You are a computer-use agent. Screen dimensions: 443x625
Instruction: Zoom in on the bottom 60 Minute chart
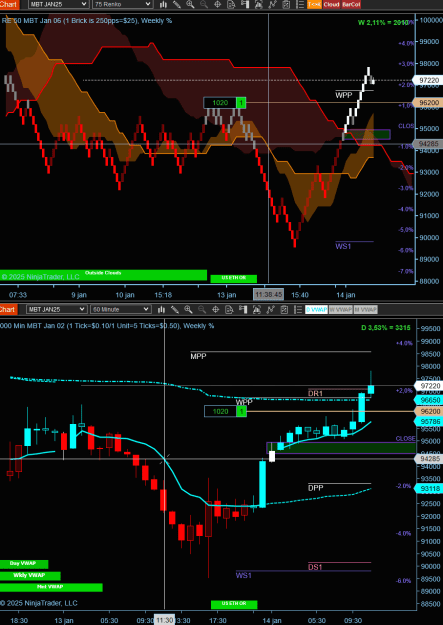[188, 309]
